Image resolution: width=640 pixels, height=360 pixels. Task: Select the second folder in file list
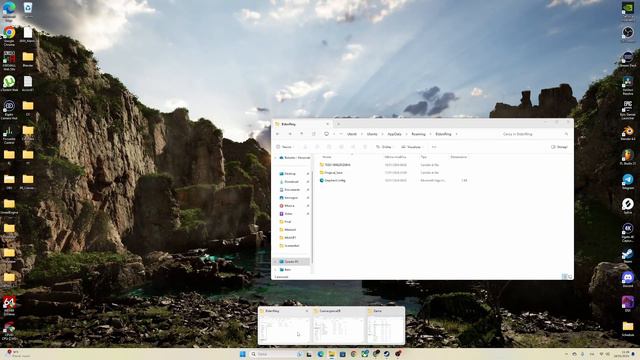coord(394,173)
